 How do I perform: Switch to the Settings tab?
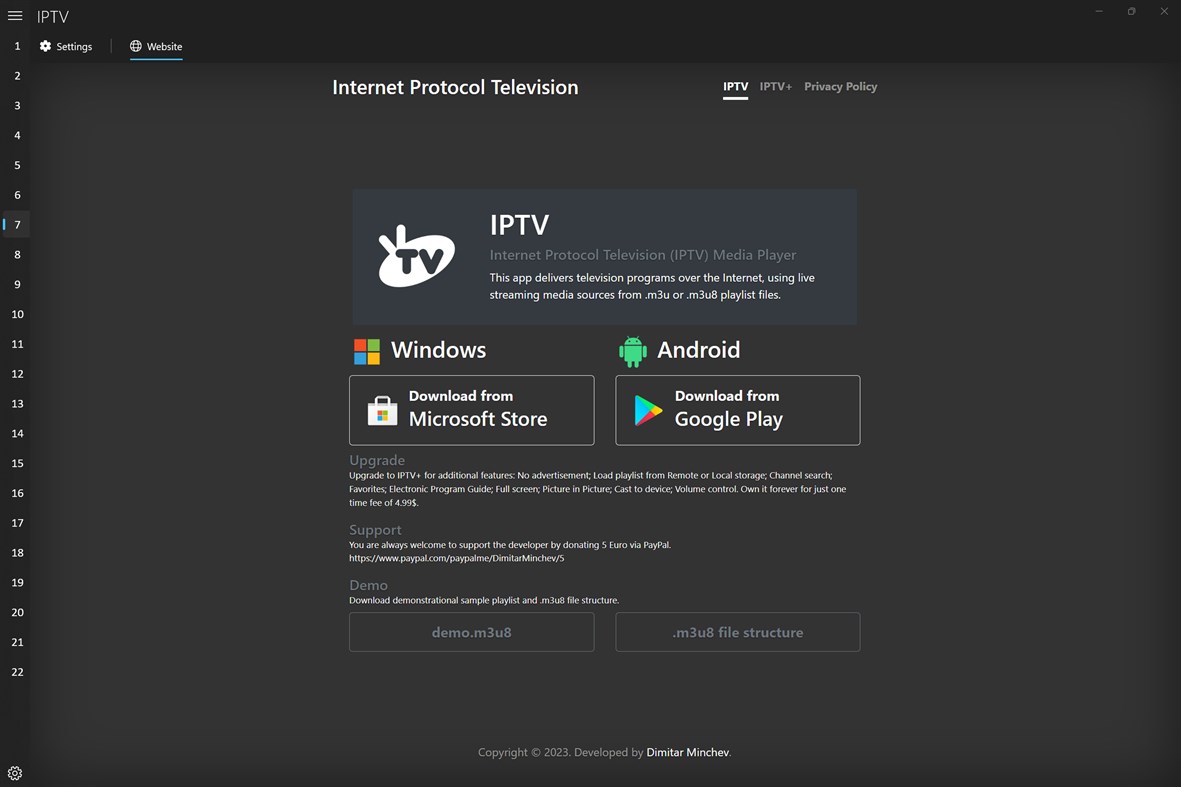(x=66, y=46)
